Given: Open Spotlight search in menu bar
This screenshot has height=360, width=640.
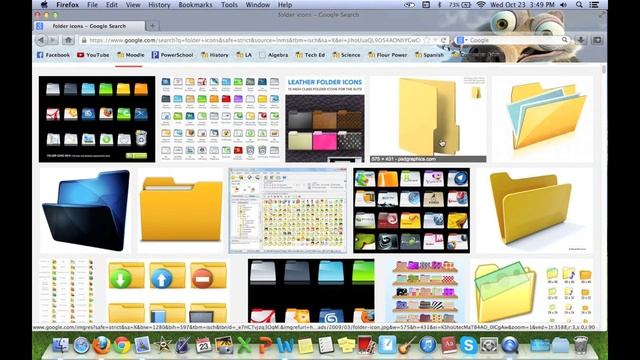Looking at the screenshot, I should (579, 5).
